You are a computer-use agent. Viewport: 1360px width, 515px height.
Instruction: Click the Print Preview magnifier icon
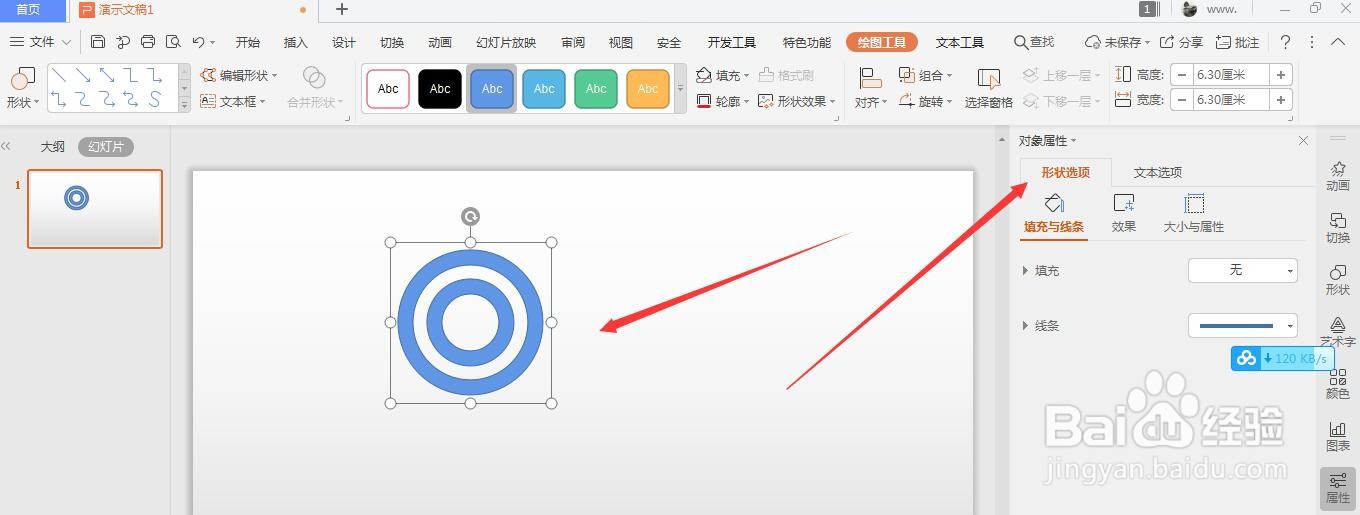(x=173, y=42)
